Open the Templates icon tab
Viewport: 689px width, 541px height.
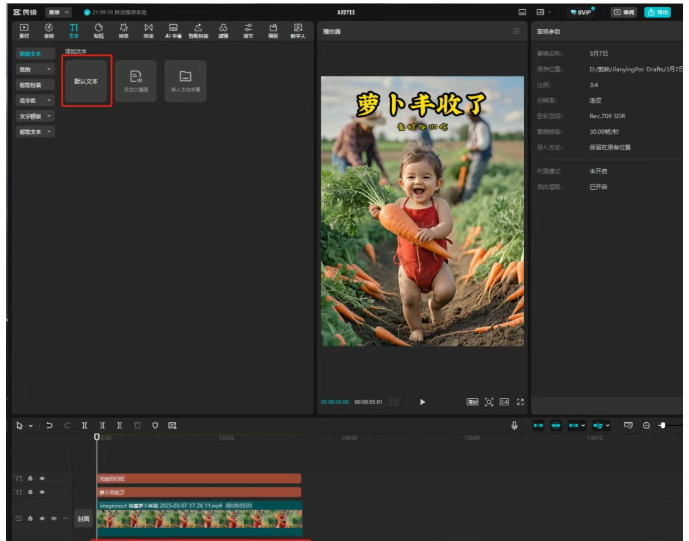click(273, 31)
